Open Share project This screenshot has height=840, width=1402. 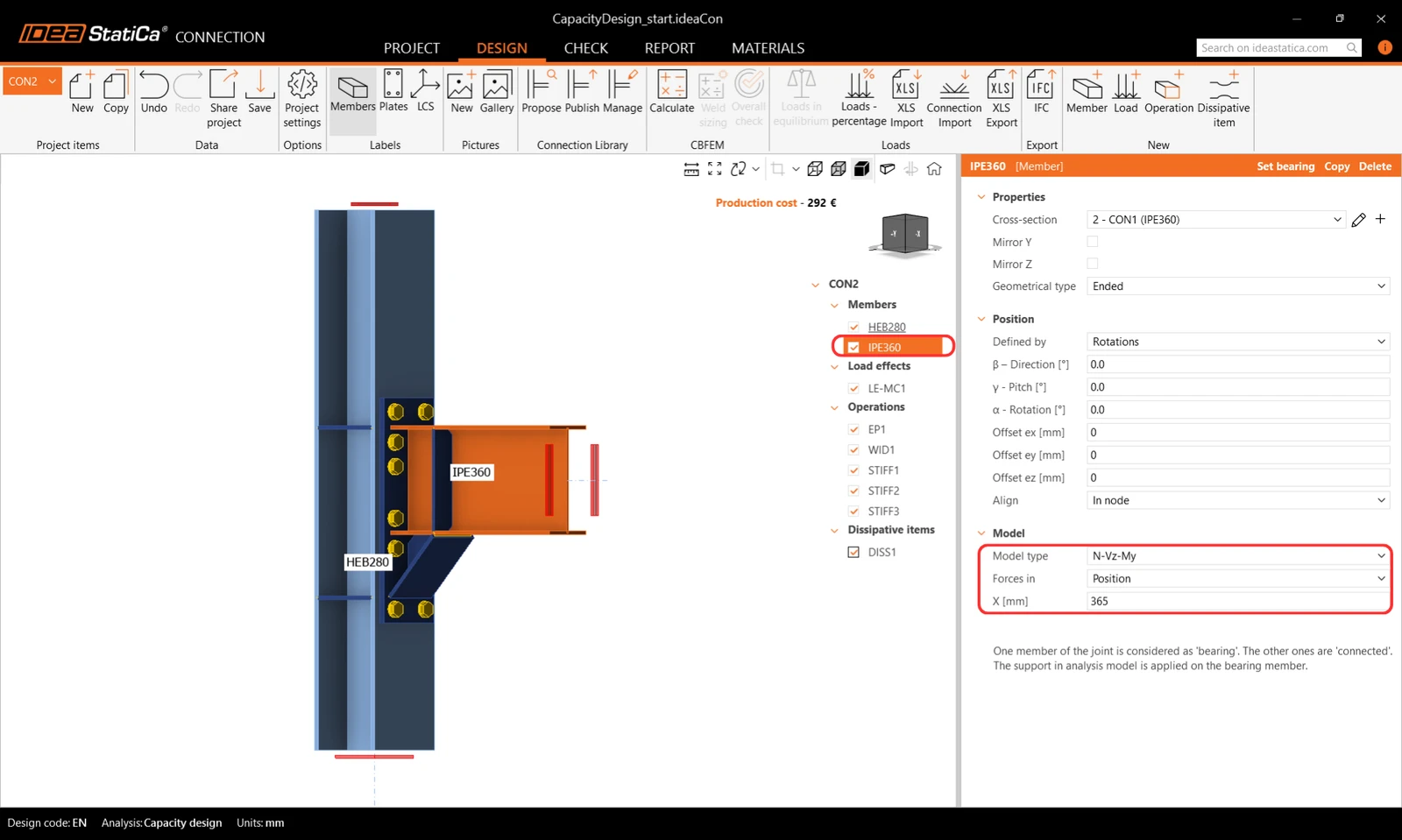tap(223, 99)
